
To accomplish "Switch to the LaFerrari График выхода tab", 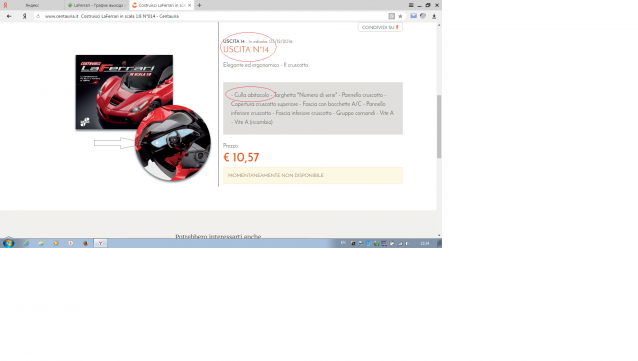I will (x=97, y=5).
